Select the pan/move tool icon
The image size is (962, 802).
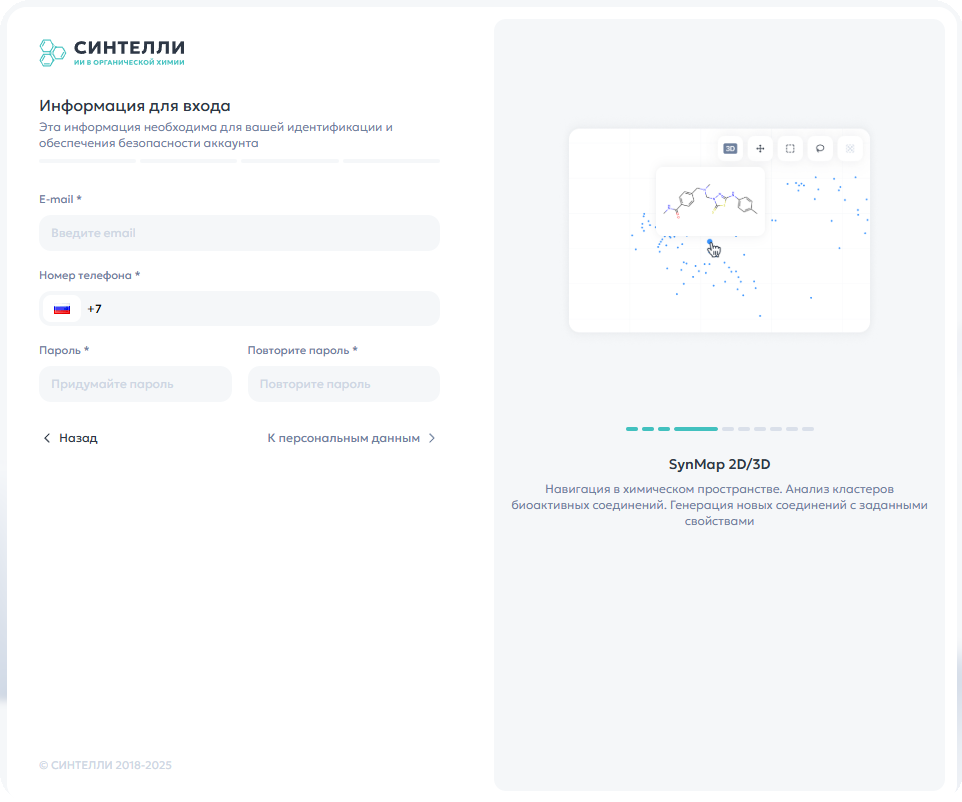[x=760, y=148]
